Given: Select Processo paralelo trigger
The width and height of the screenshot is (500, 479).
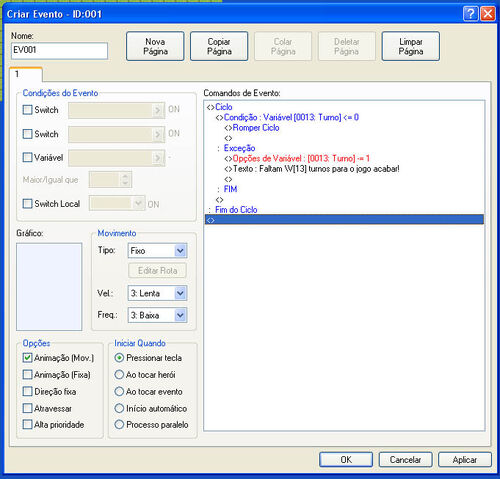Looking at the screenshot, I should click(x=119, y=424).
